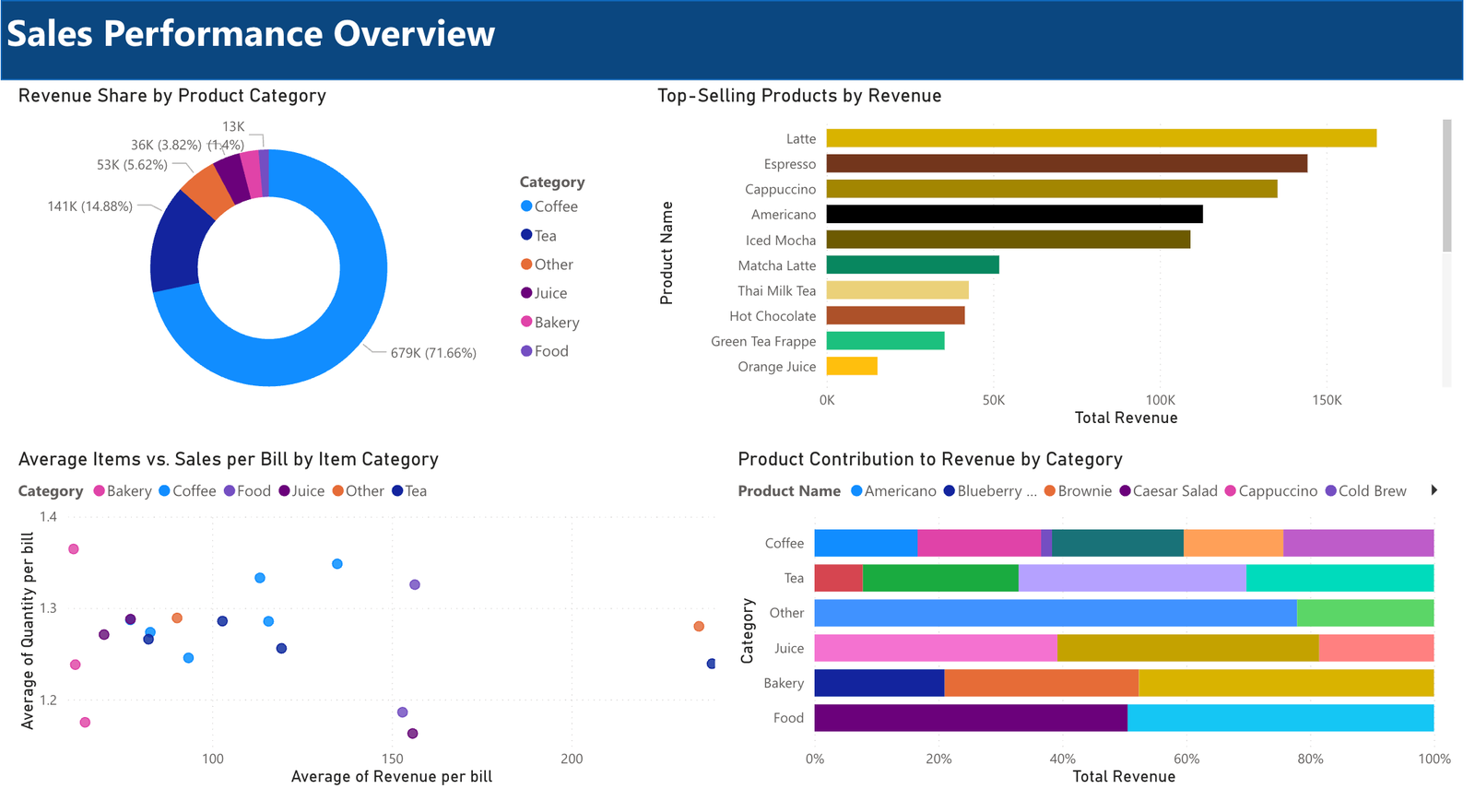Select the Orange Juice revenue bar
Screen dimensions: 1475x812
[x=852, y=366]
